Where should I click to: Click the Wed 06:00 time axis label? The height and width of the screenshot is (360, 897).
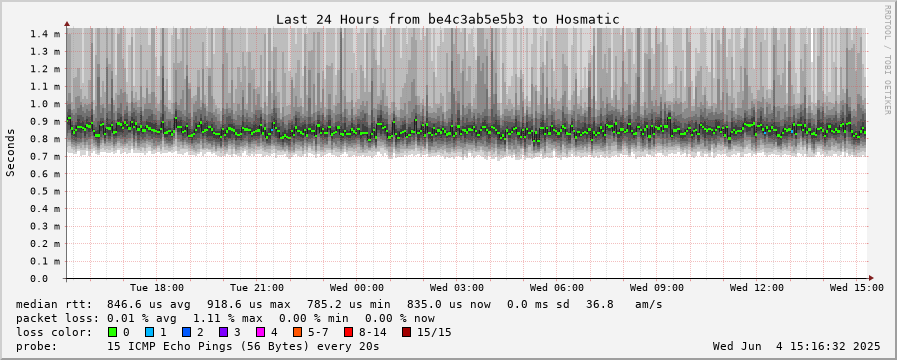(x=557, y=287)
